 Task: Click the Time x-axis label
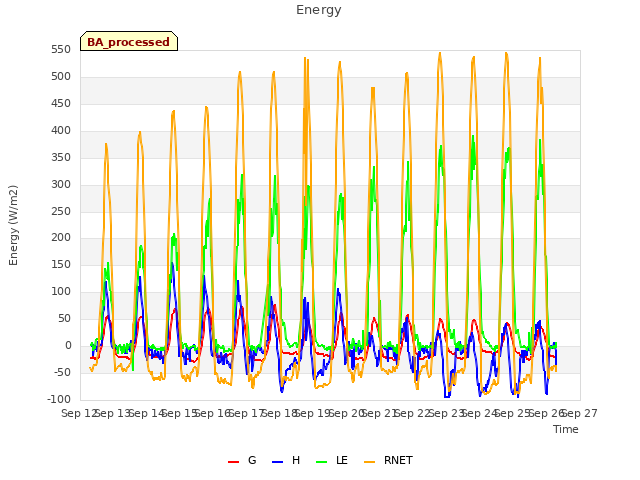point(566,429)
